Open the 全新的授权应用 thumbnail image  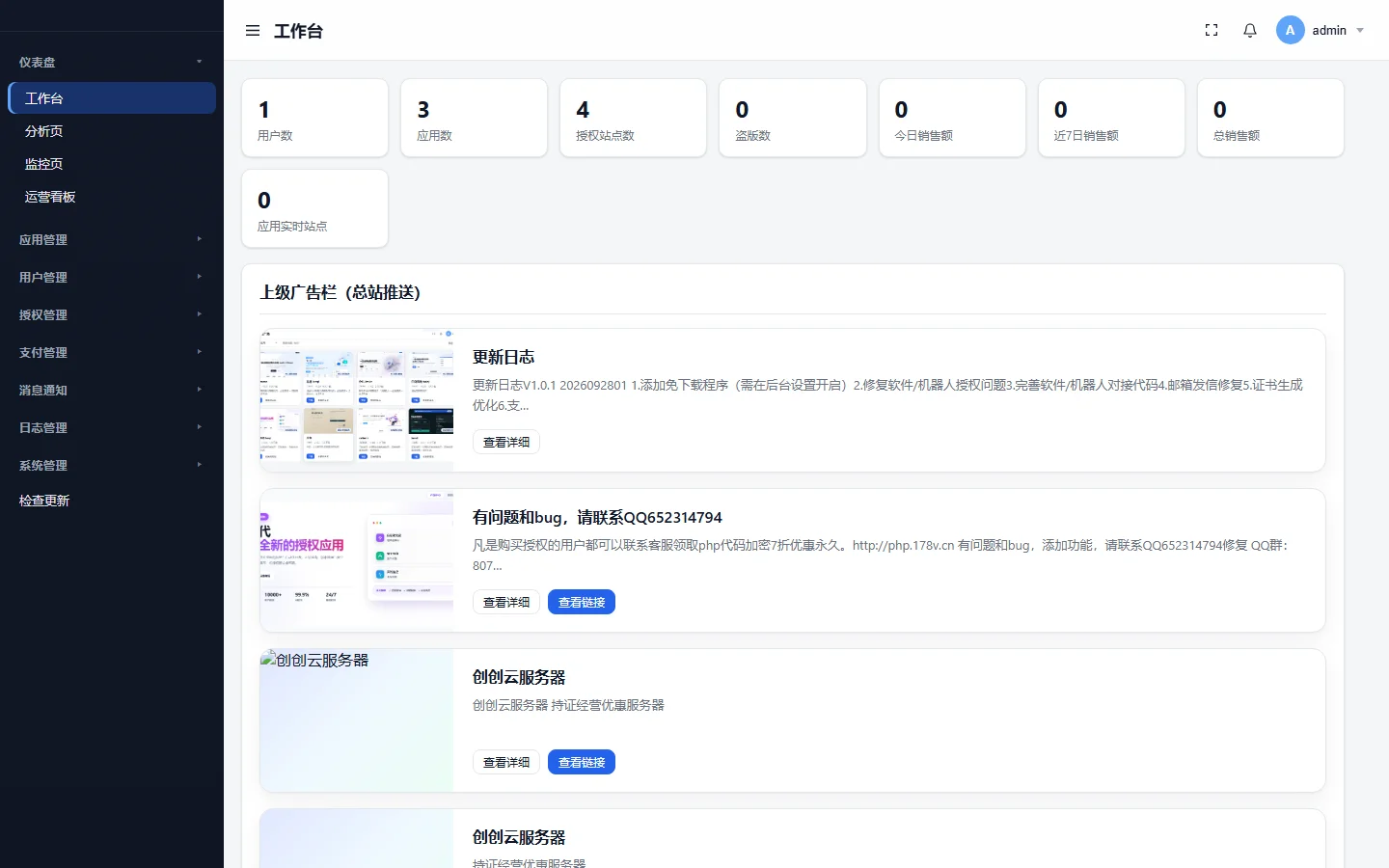click(x=357, y=560)
